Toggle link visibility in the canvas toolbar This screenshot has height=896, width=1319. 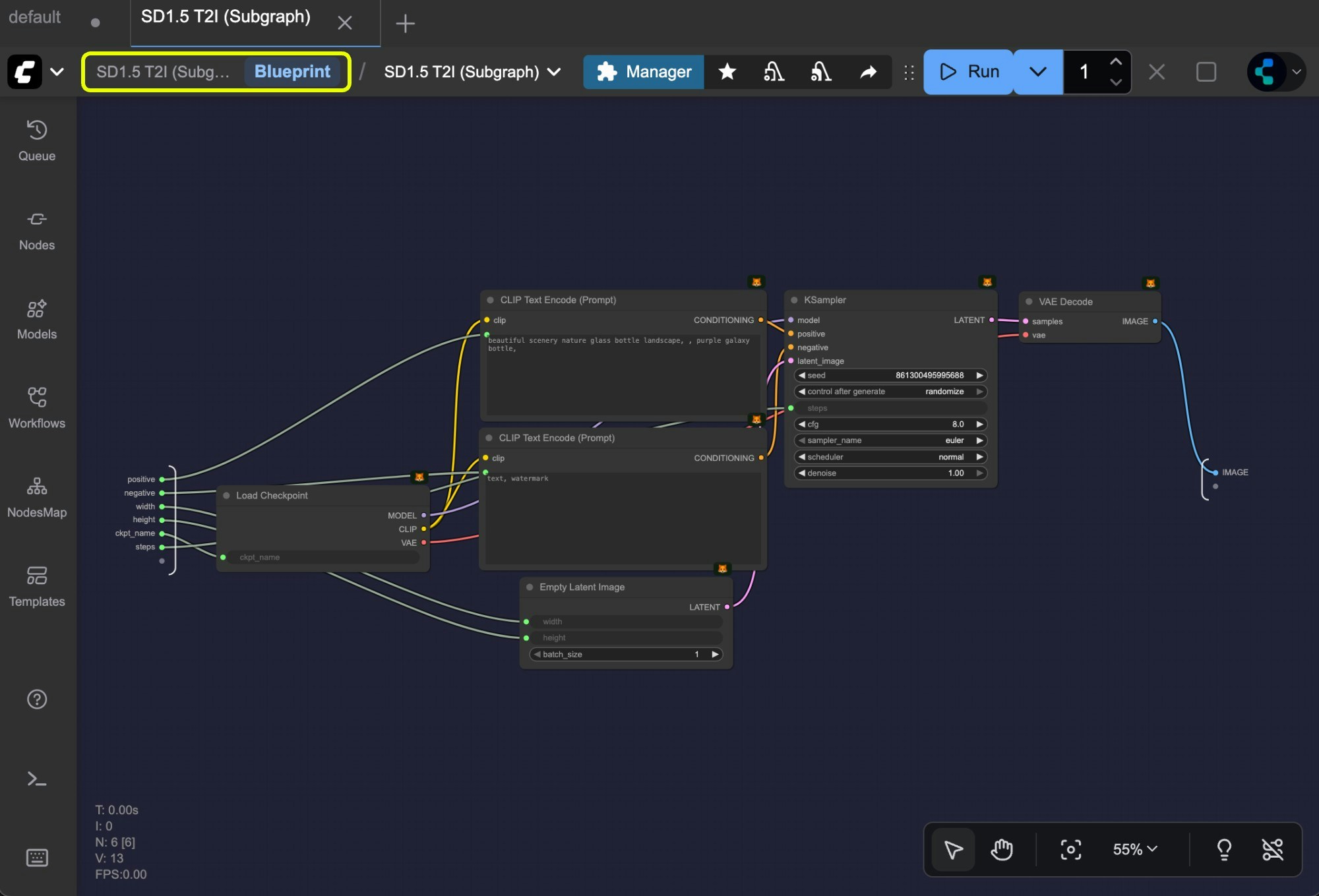coord(1273,850)
